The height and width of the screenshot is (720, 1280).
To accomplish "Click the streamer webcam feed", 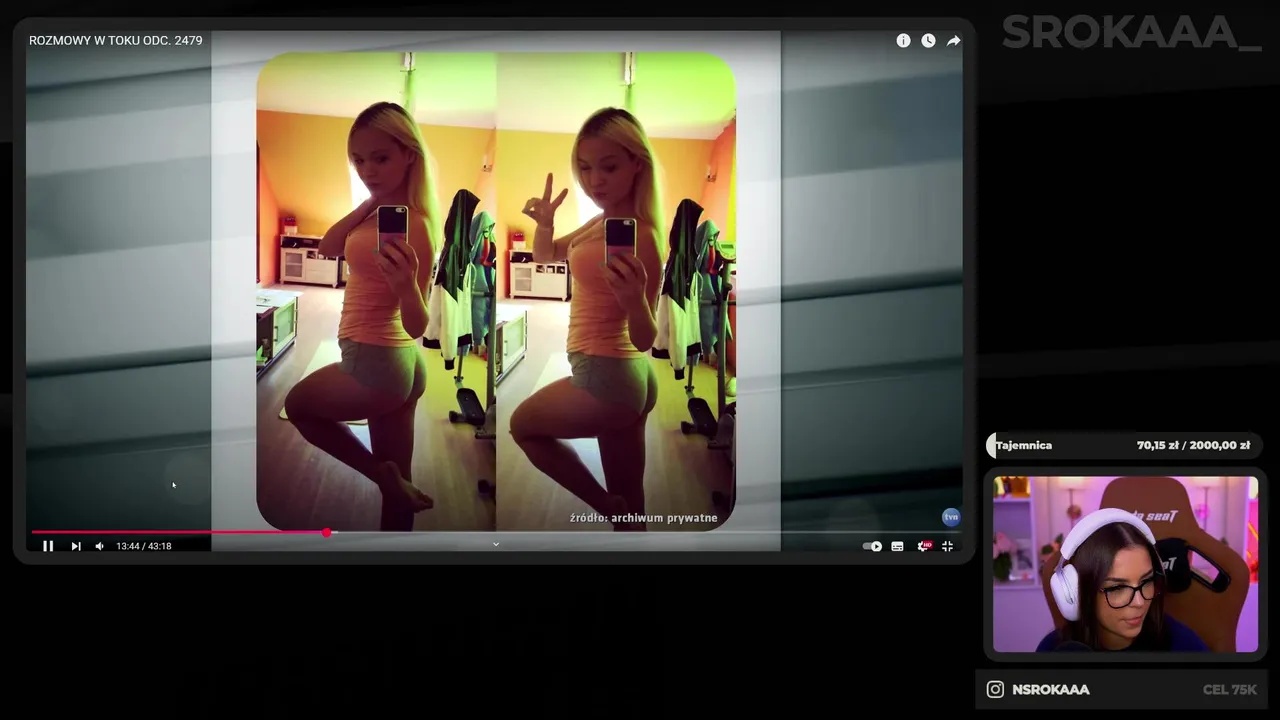I will click(1125, 564).
